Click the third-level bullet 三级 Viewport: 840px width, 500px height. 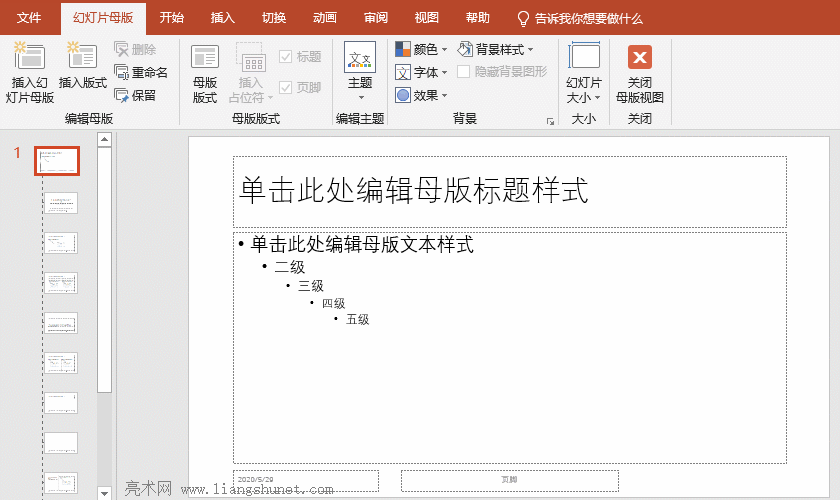pos(311,286)
